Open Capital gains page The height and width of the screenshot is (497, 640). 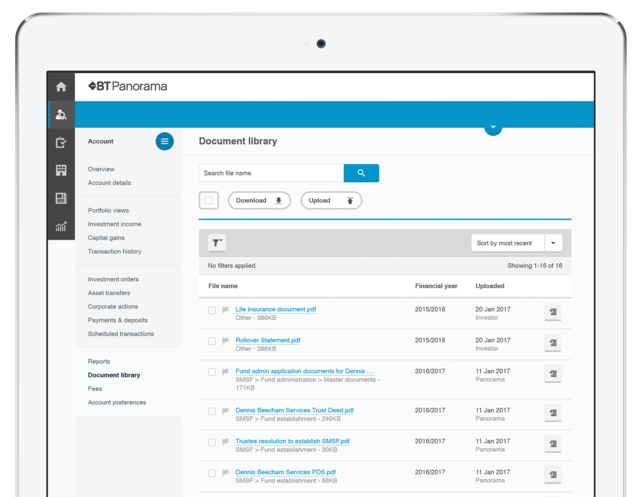[106, 238]
